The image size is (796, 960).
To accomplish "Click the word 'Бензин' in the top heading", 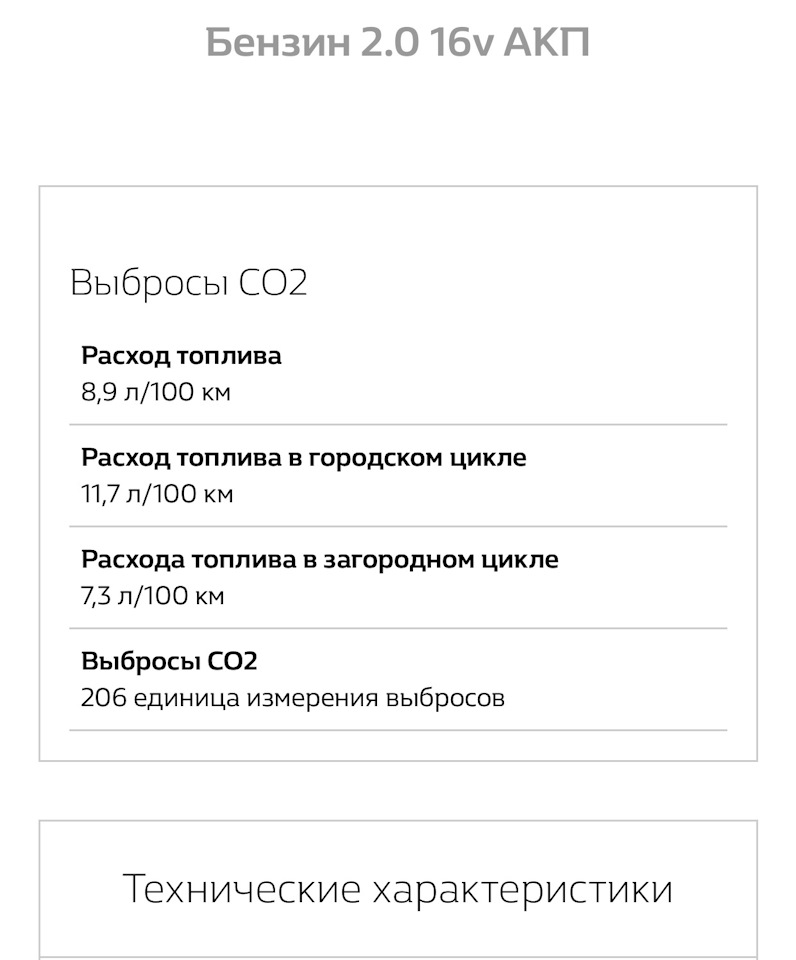I will pos(277,44).
